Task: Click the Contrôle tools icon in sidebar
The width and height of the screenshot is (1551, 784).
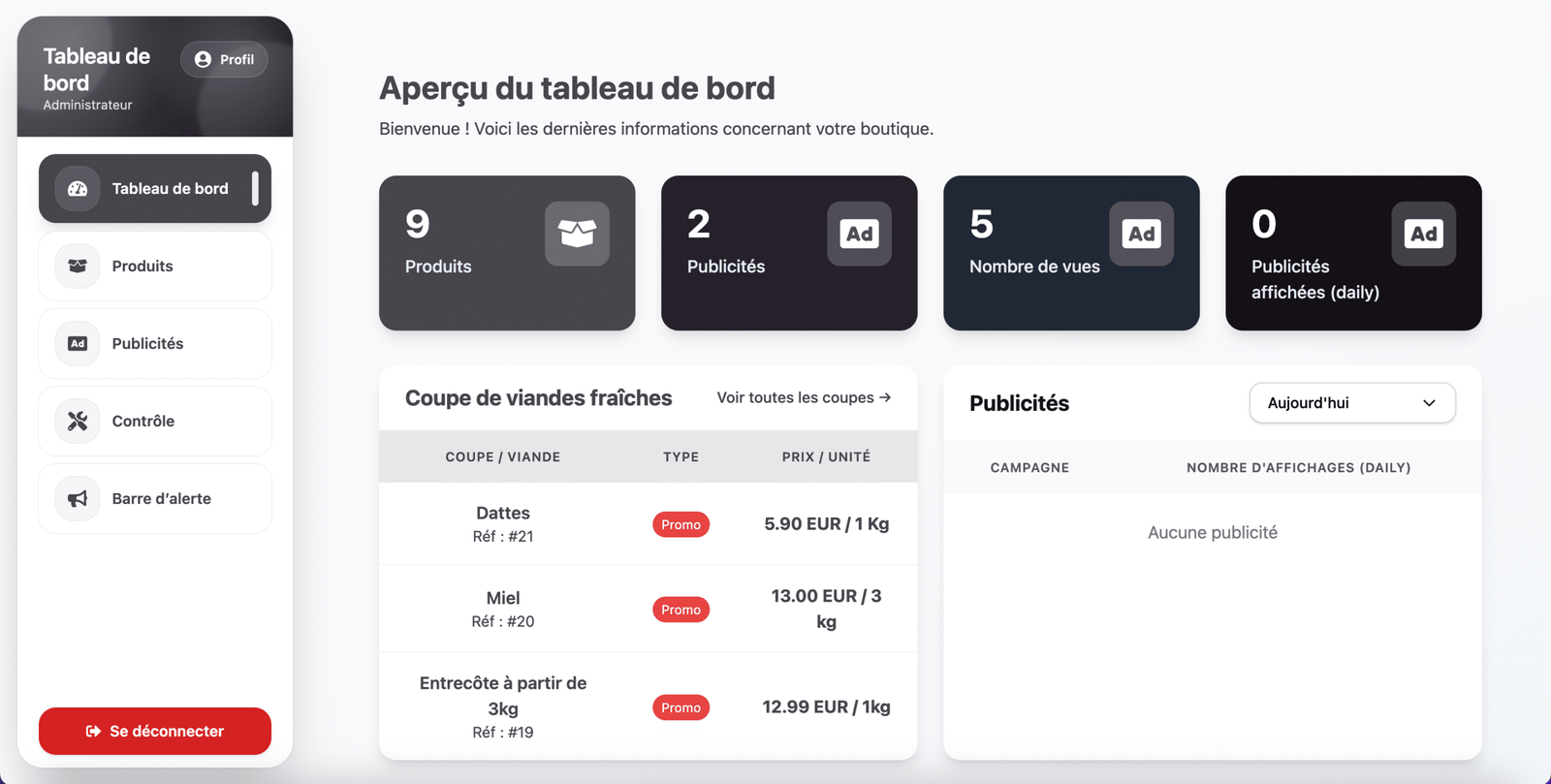Action: [78, 422]
